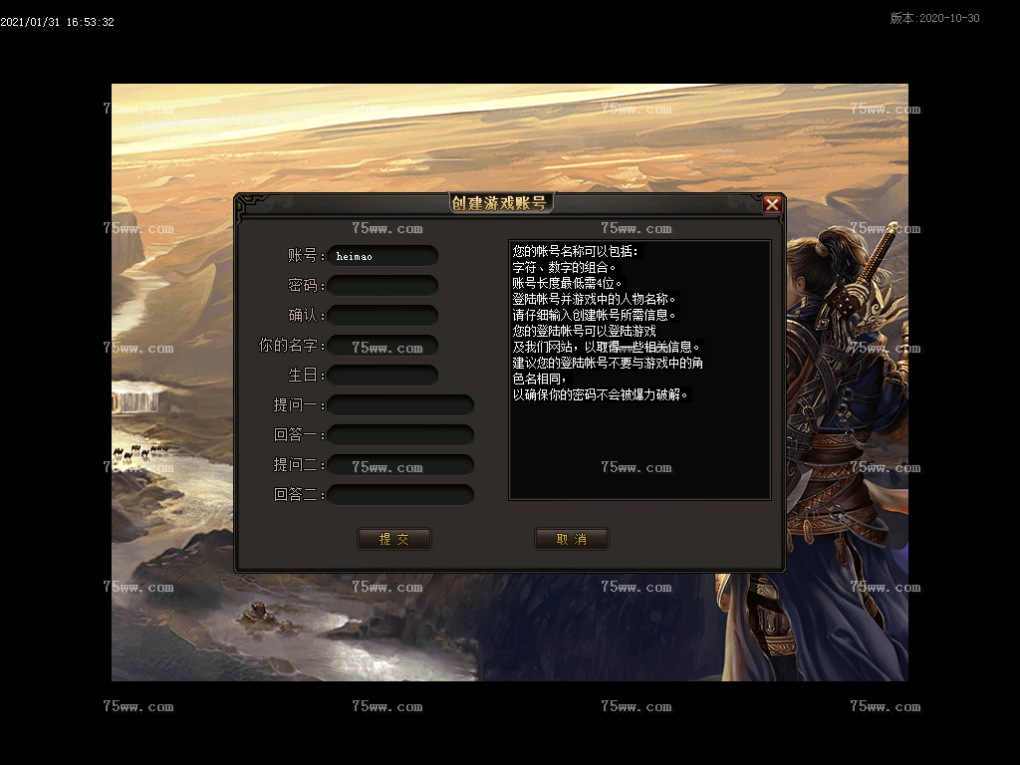Click into the 生日 birthday field

[383, 376]
